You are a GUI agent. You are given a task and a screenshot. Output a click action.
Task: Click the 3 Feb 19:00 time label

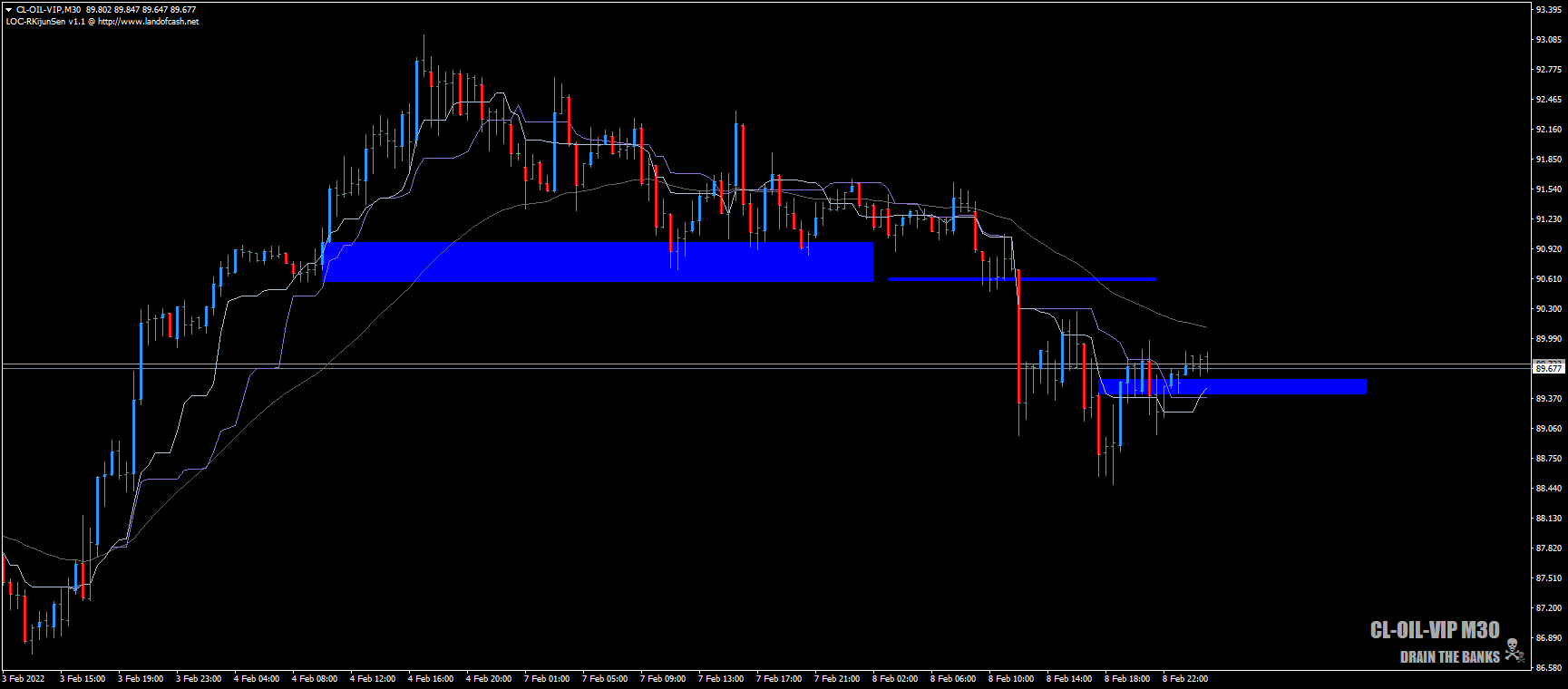point(141,679)
